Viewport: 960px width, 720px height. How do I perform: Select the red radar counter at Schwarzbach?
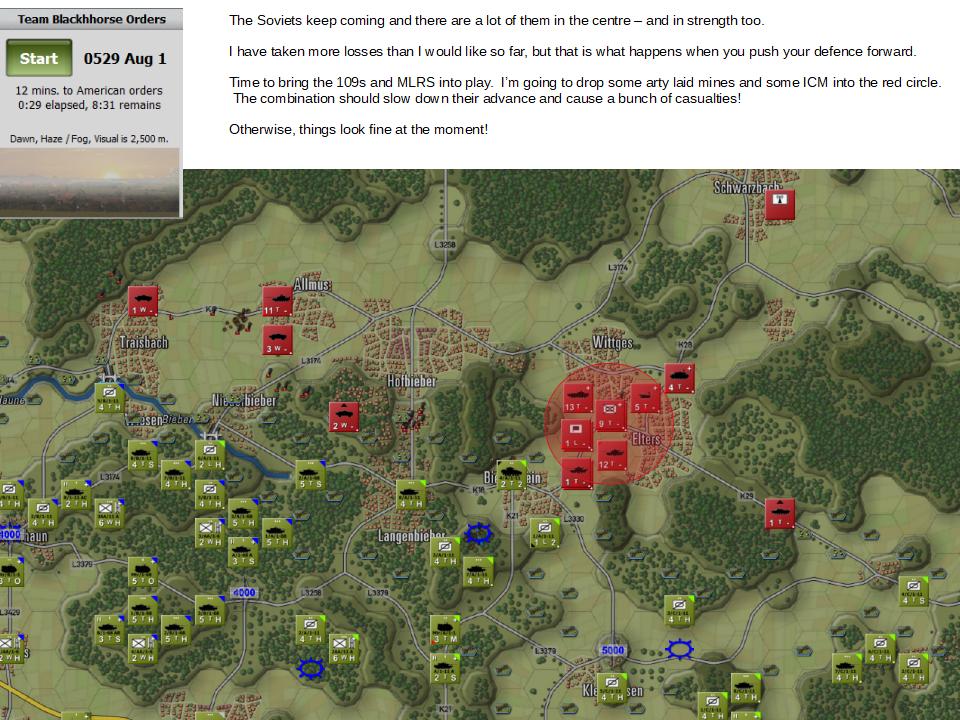779,204
